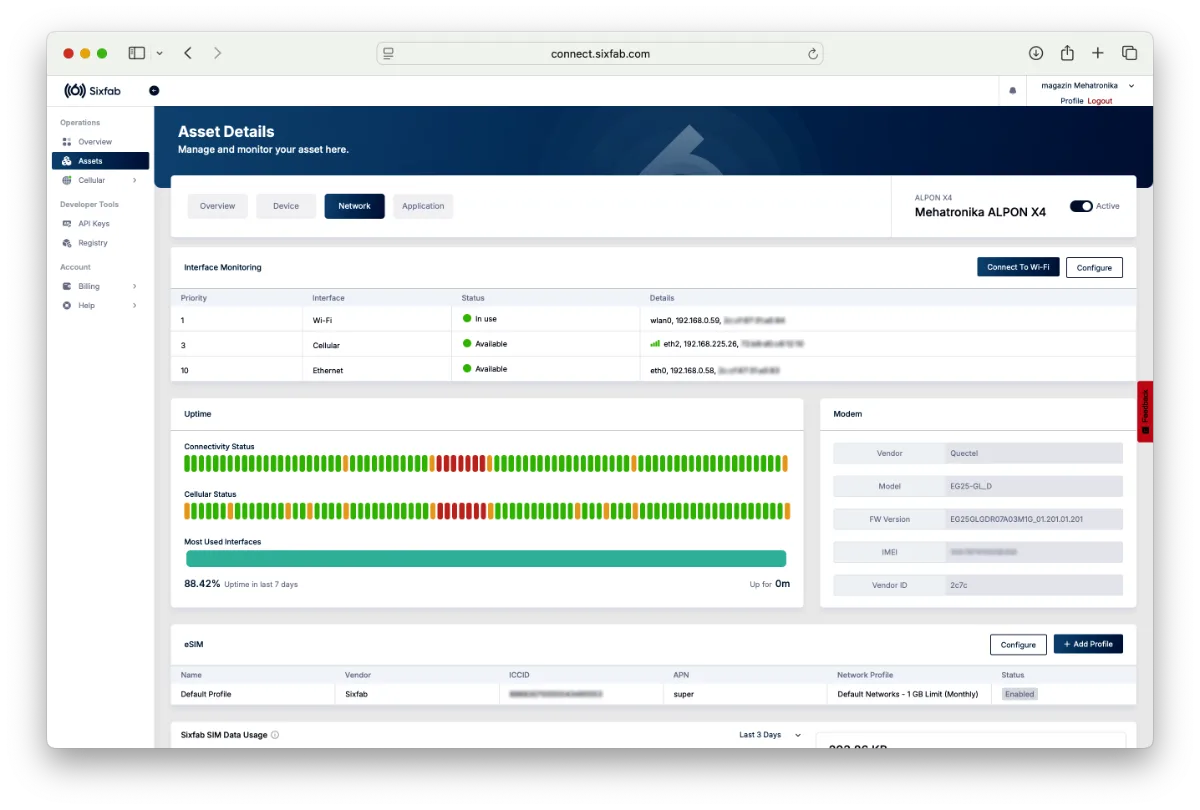Image resolution: width=1200 pixels, height=810 pixels.
Task: Open the Profile link in the header
Action: [x=1071, y=101]
